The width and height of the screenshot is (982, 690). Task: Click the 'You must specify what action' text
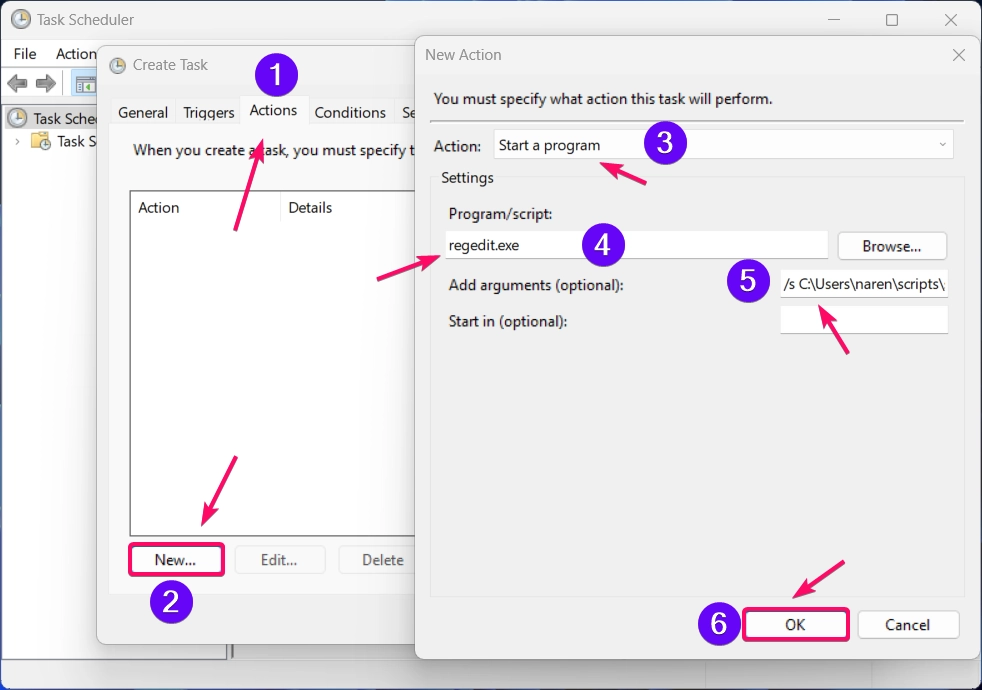tap(602, 99)
